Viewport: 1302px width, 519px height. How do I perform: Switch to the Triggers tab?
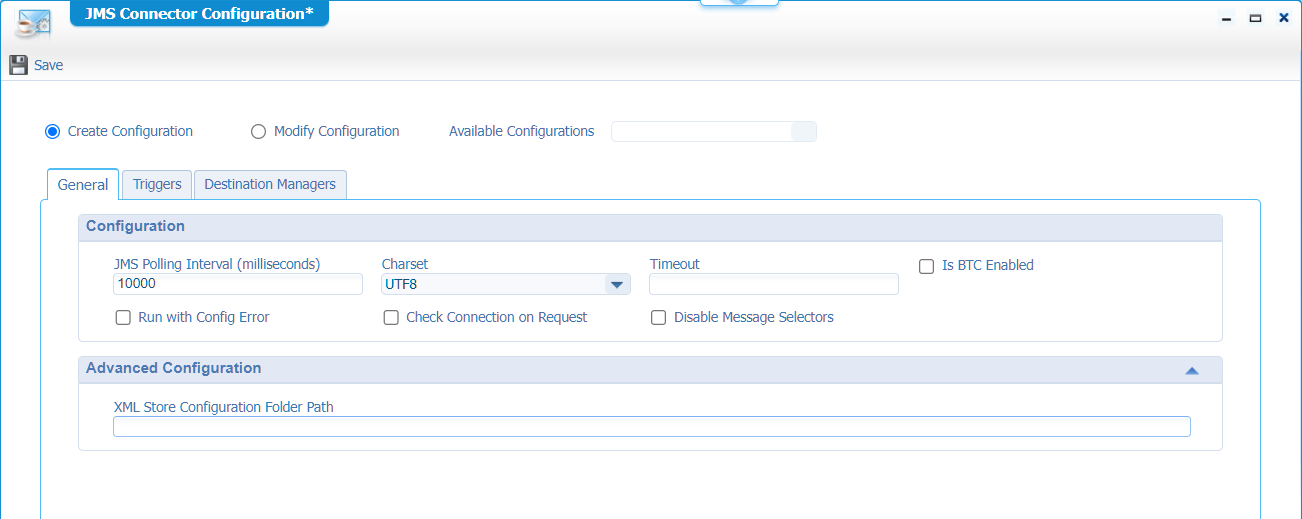pos(157,185)
